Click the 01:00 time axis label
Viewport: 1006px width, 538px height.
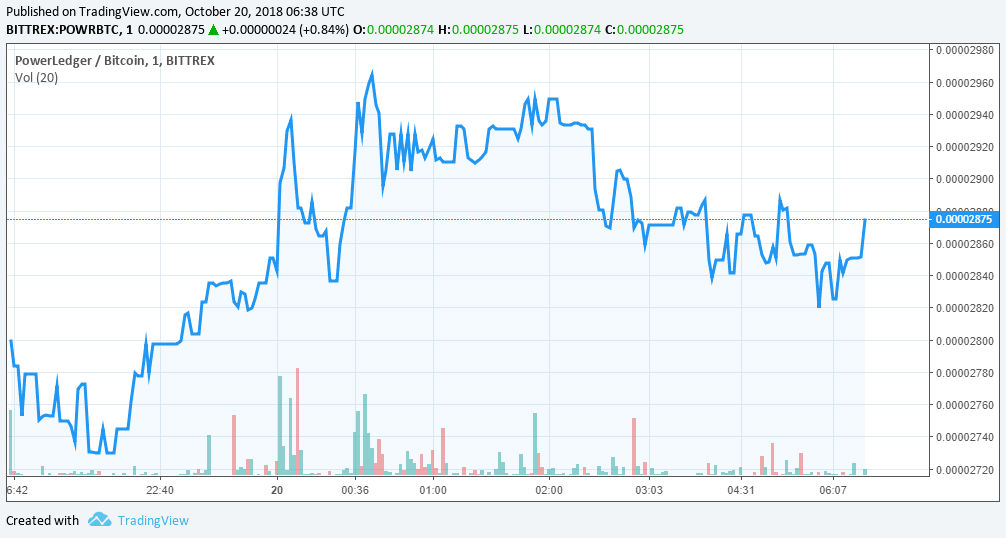[x=433, y=491]
